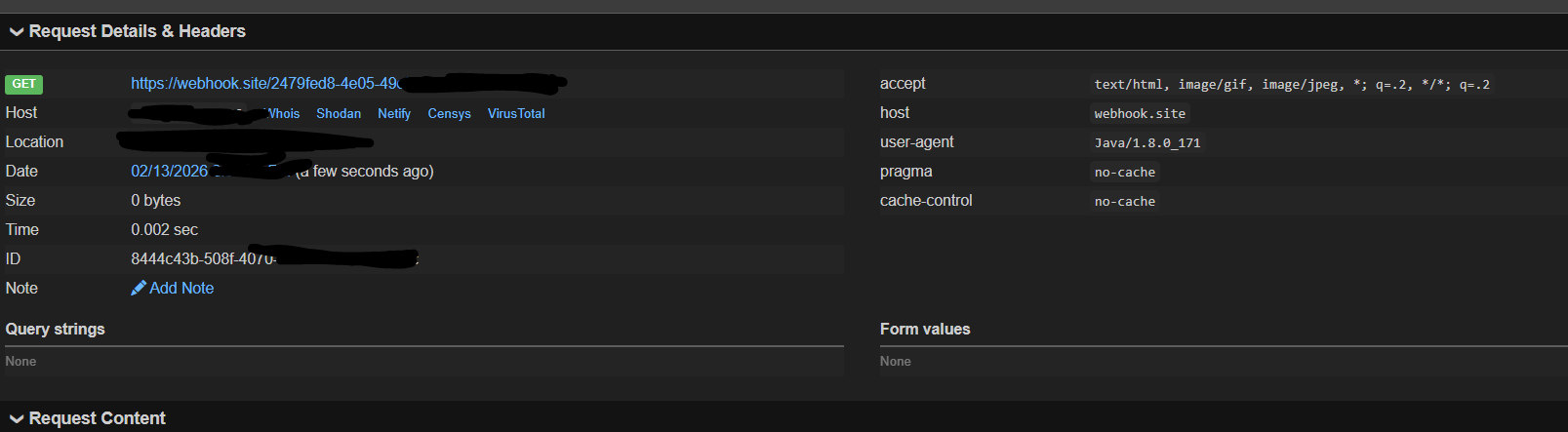The image size is (1568, 432).
Task: Open the Whois lookup link
Action: (x=283, y=113)
